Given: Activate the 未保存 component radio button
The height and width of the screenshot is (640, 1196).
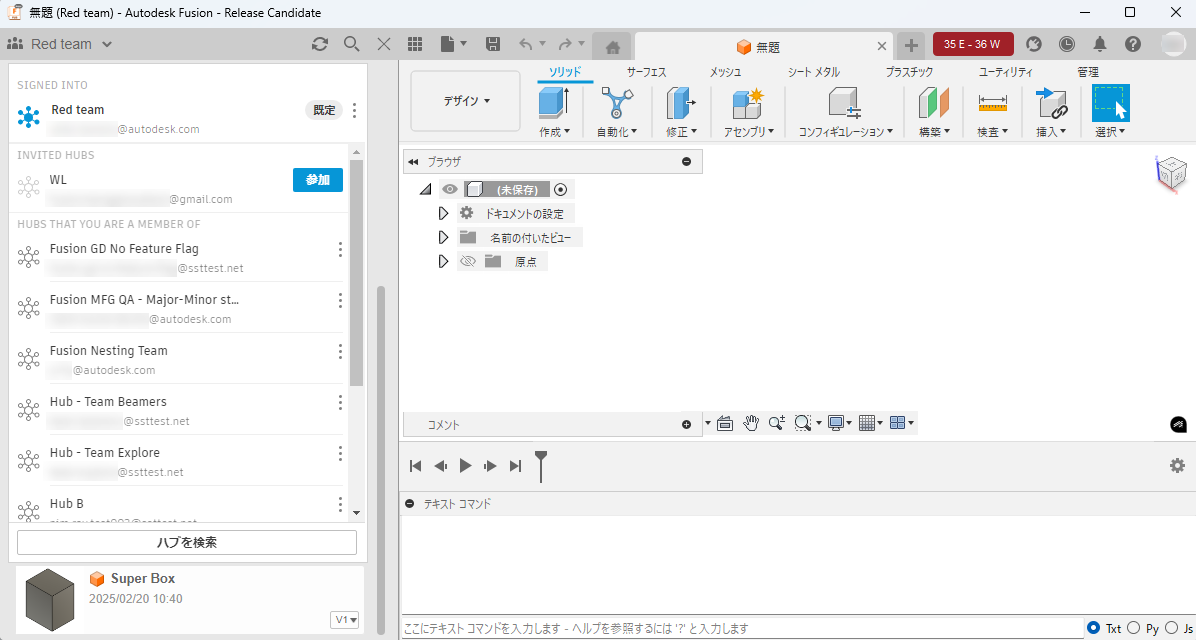Looking at the screenshot, I should click(561, 189).
